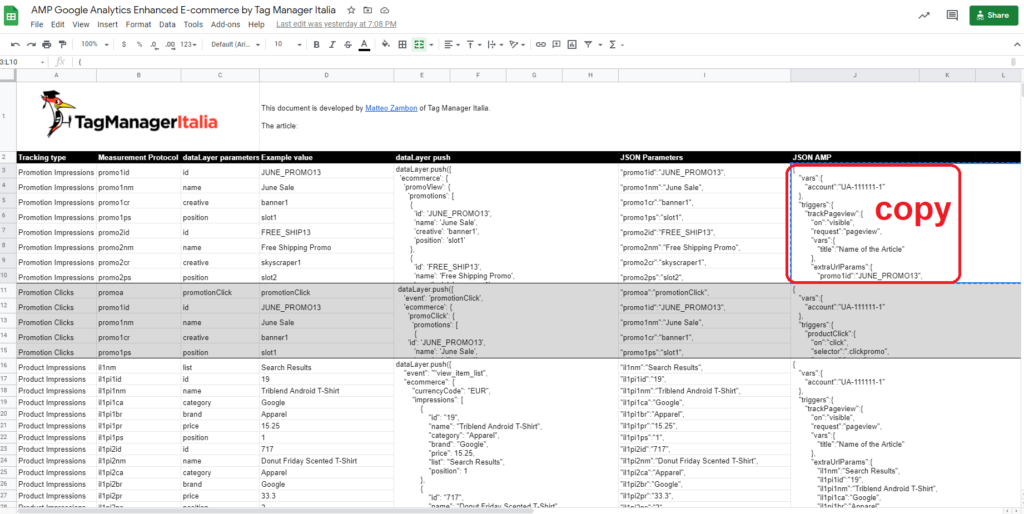
Task: Open the text color picker
Action: 364,44
